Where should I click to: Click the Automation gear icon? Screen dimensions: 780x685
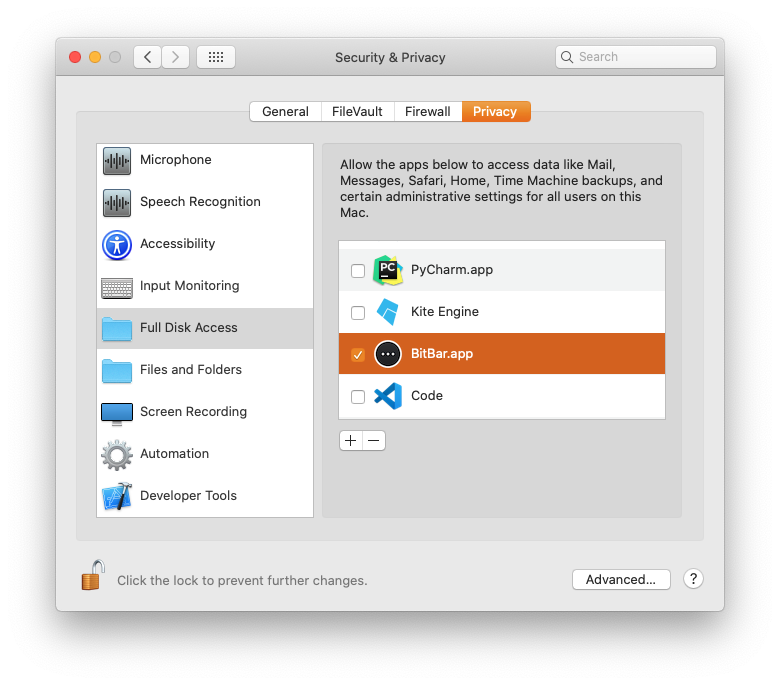click(117, 455)
